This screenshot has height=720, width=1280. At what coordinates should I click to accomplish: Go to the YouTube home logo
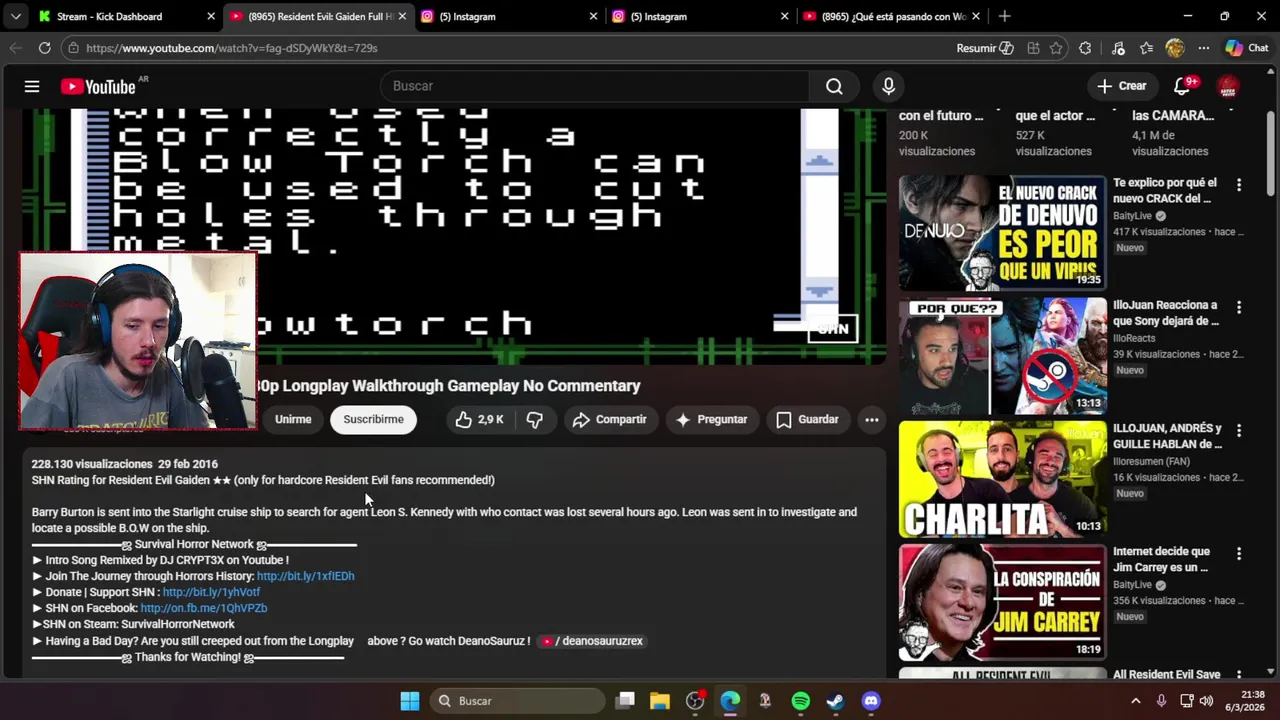pos(98,86)
